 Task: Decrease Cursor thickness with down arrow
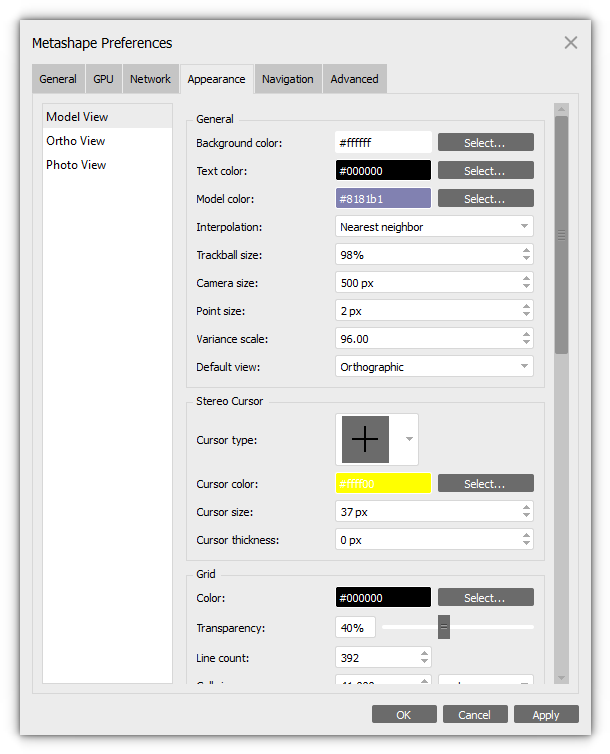point(526,543)
